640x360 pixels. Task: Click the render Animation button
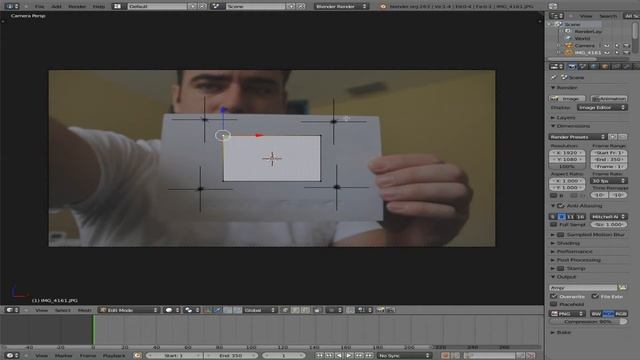tap(609, 99)
